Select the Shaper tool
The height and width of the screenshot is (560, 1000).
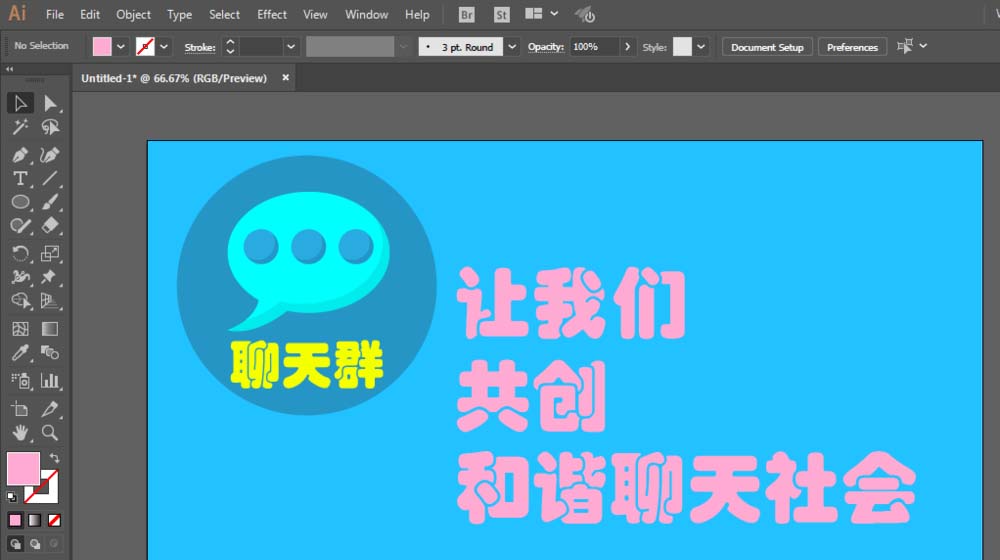click(20, 226)
